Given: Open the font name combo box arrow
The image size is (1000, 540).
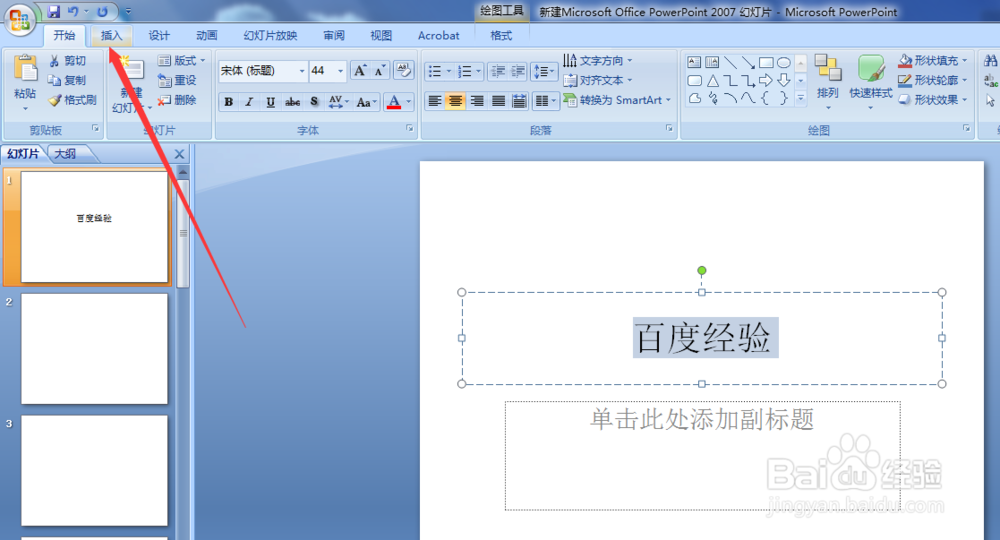Looking at the screenshot, I should coord(302,71).
